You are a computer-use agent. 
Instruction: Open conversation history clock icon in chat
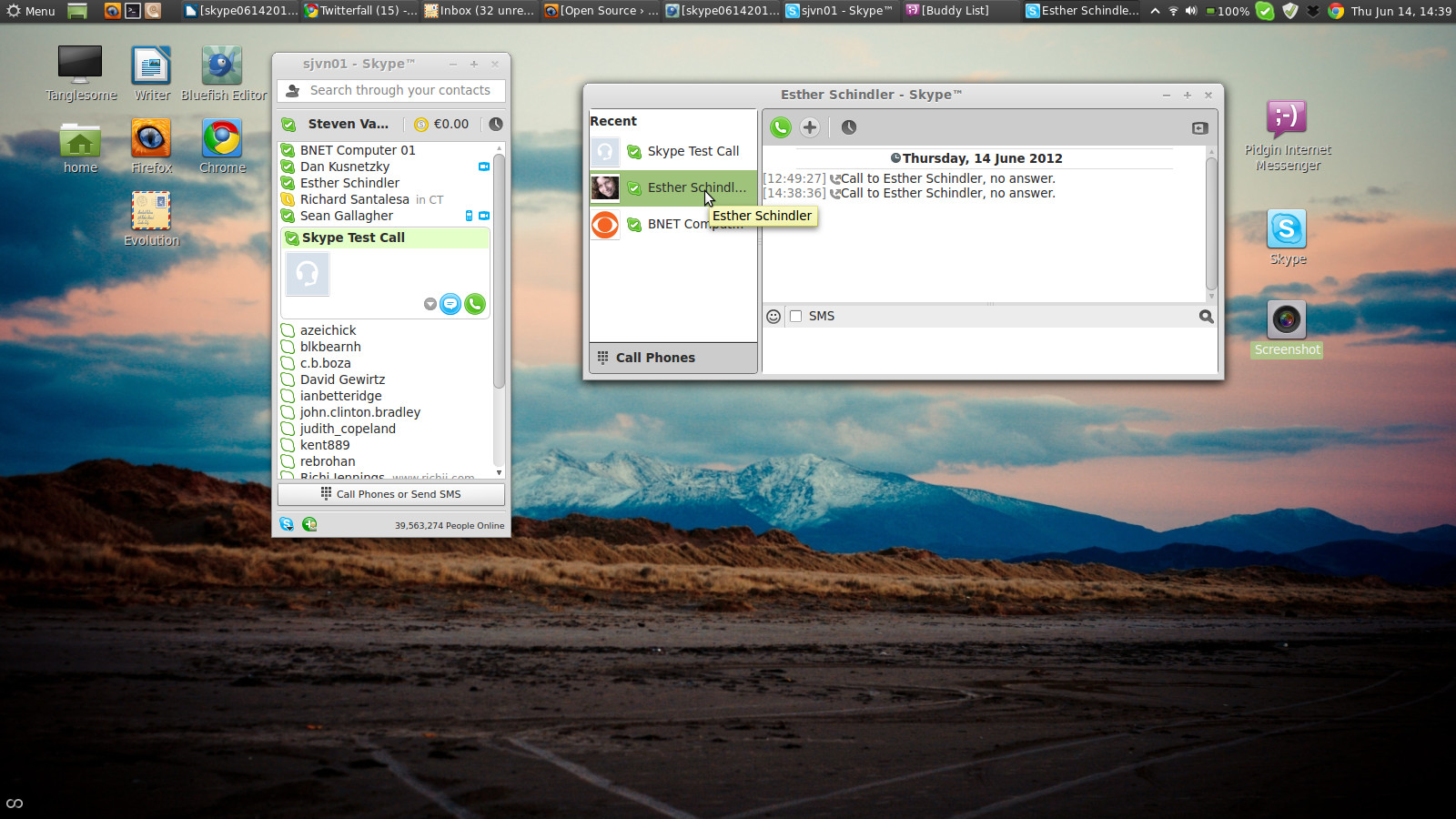pos(849,127)
